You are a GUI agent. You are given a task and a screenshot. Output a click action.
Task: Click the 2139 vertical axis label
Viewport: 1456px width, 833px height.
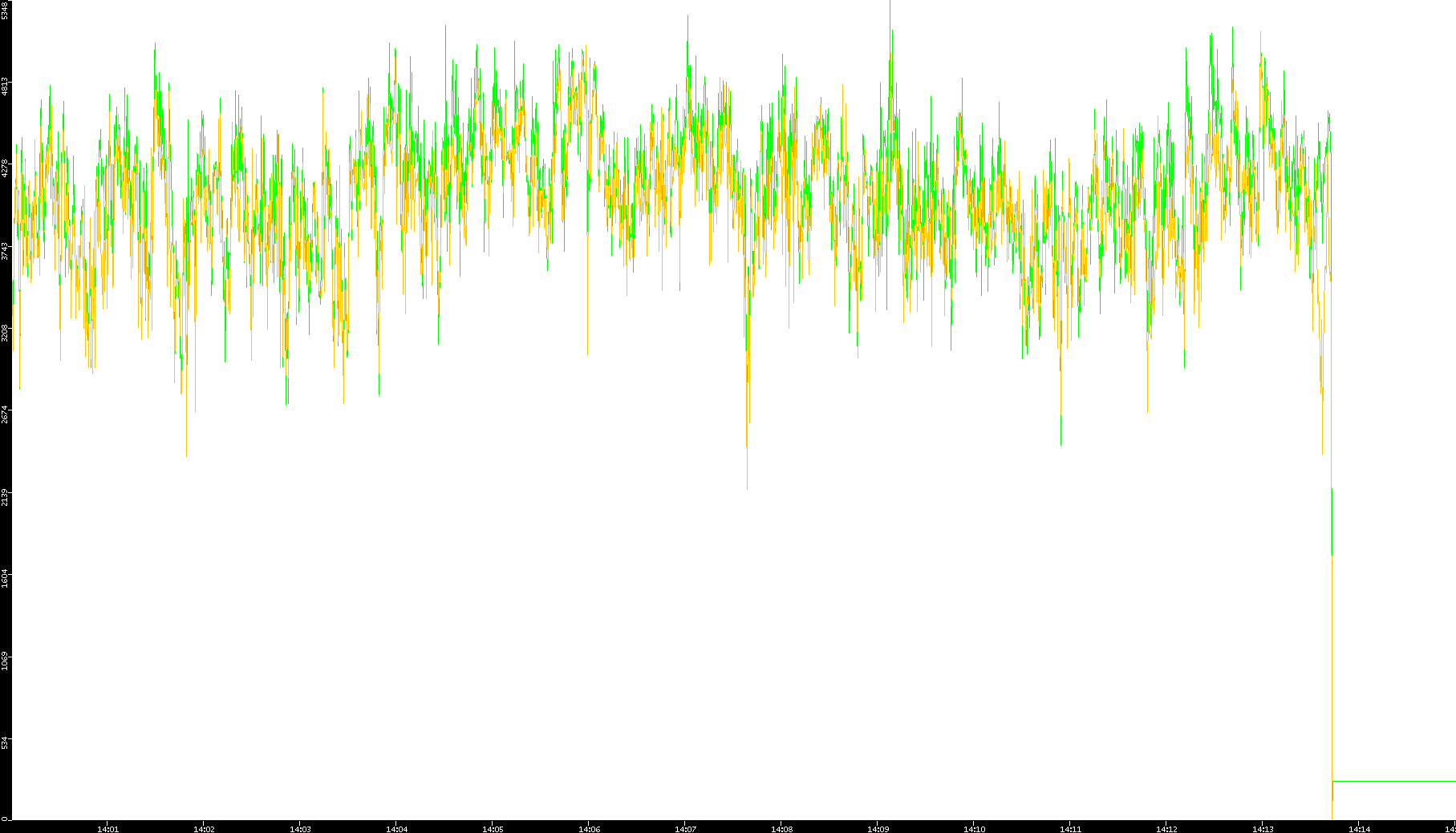(x=5, y=498)
